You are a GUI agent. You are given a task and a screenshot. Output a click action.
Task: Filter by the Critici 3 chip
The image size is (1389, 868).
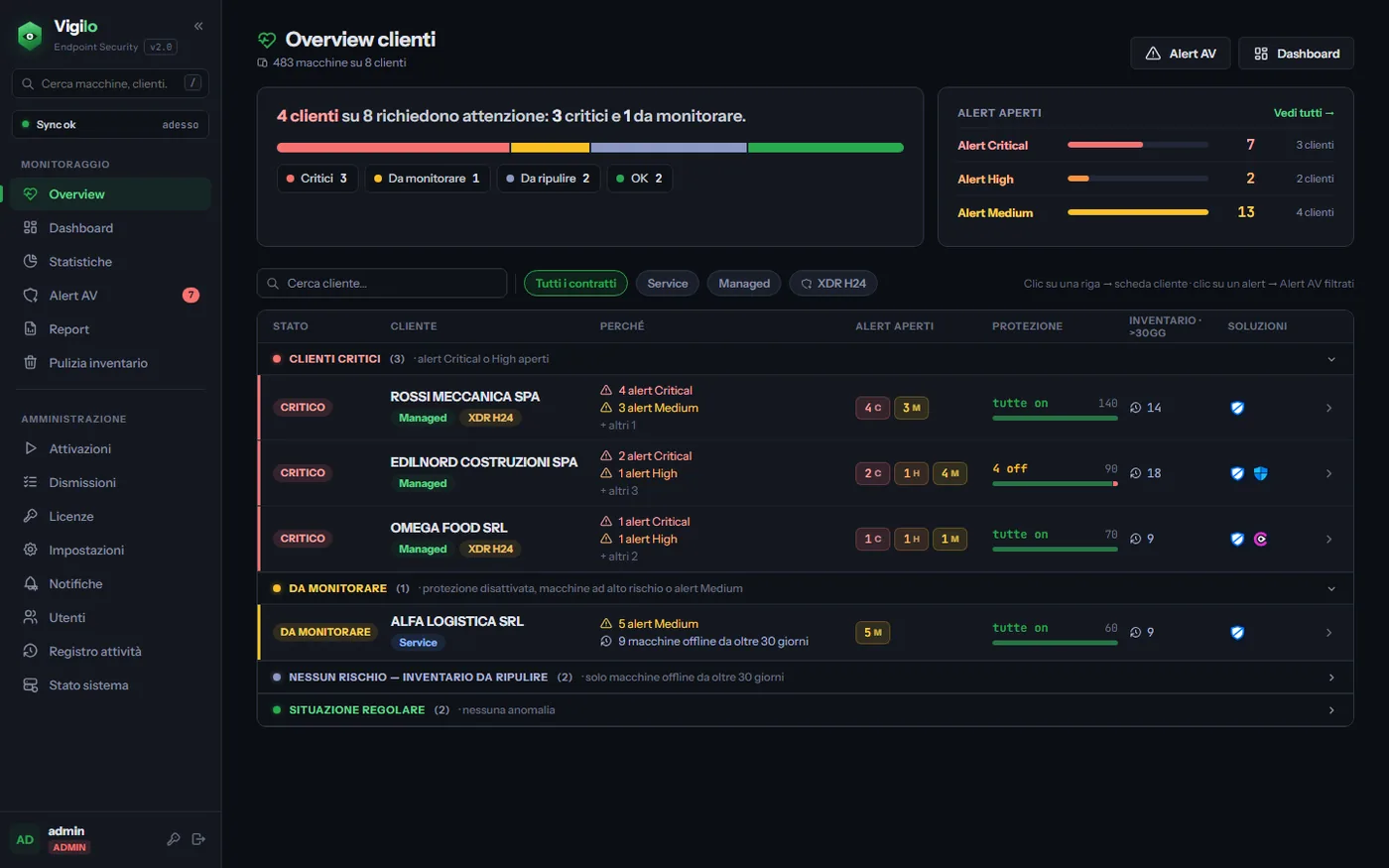click(x=317, y=179)
